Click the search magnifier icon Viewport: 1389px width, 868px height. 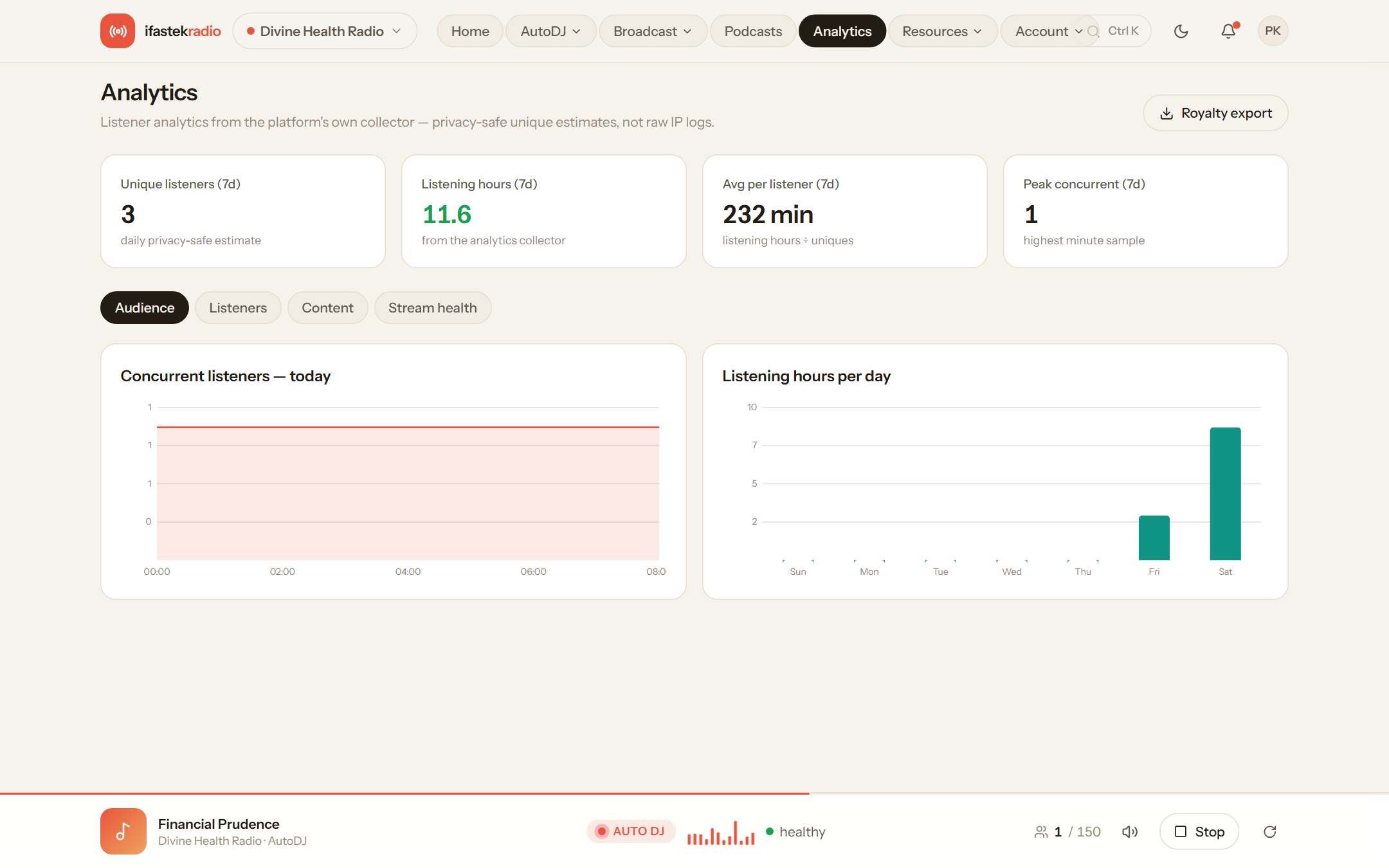(x=1093, y=31)
